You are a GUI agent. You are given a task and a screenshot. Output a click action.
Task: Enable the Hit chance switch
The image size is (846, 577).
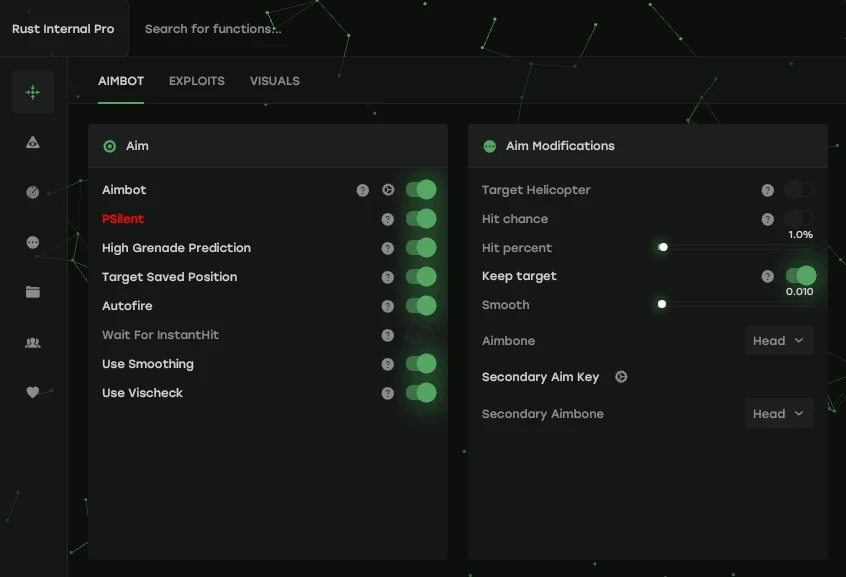point(799,219)
